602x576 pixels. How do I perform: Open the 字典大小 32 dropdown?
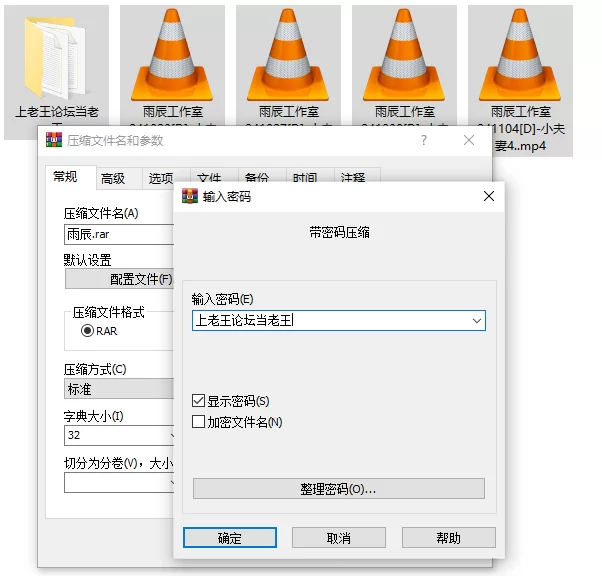click(x=119, y=435)
